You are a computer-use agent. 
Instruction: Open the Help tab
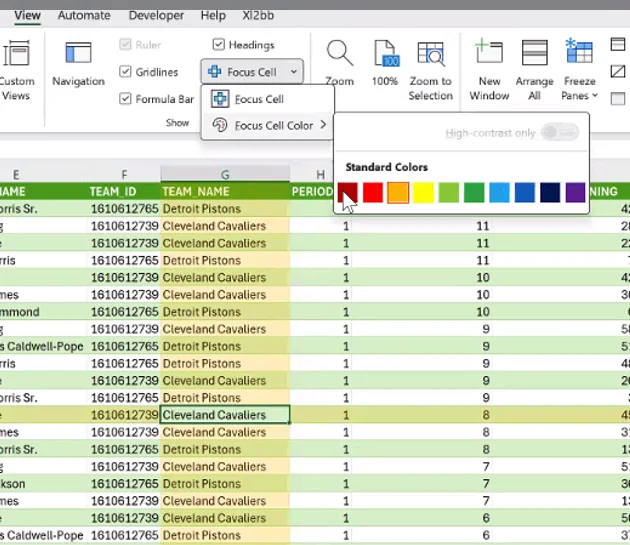213,15
